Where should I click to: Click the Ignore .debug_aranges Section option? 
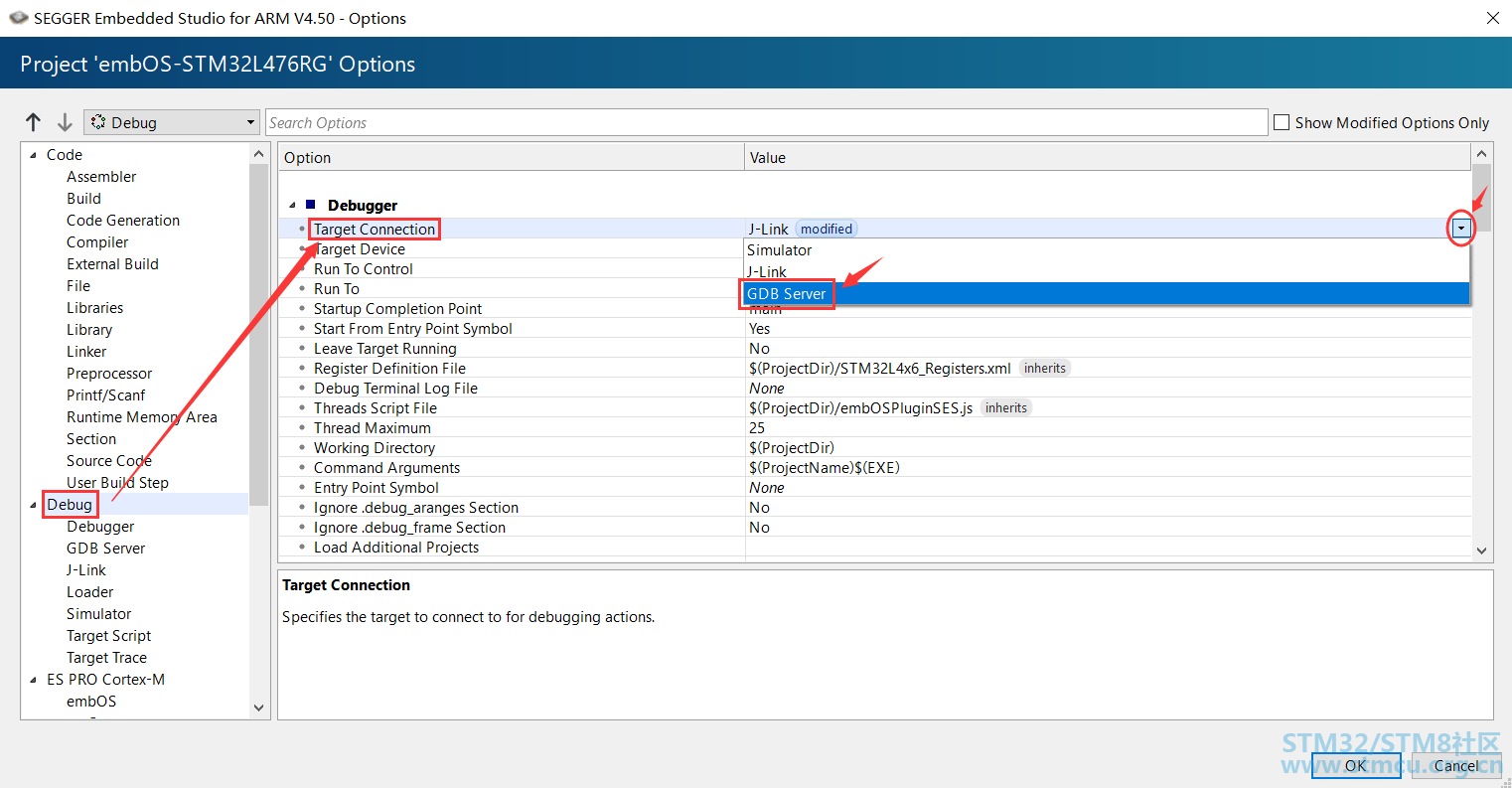point(416,508)
